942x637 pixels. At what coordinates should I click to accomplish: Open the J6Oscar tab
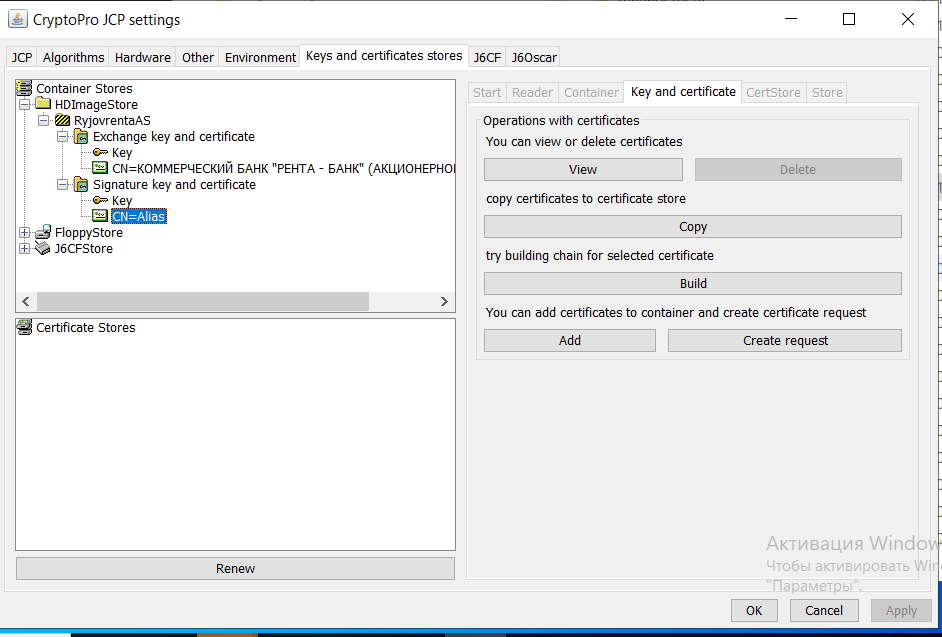(534, 57)
